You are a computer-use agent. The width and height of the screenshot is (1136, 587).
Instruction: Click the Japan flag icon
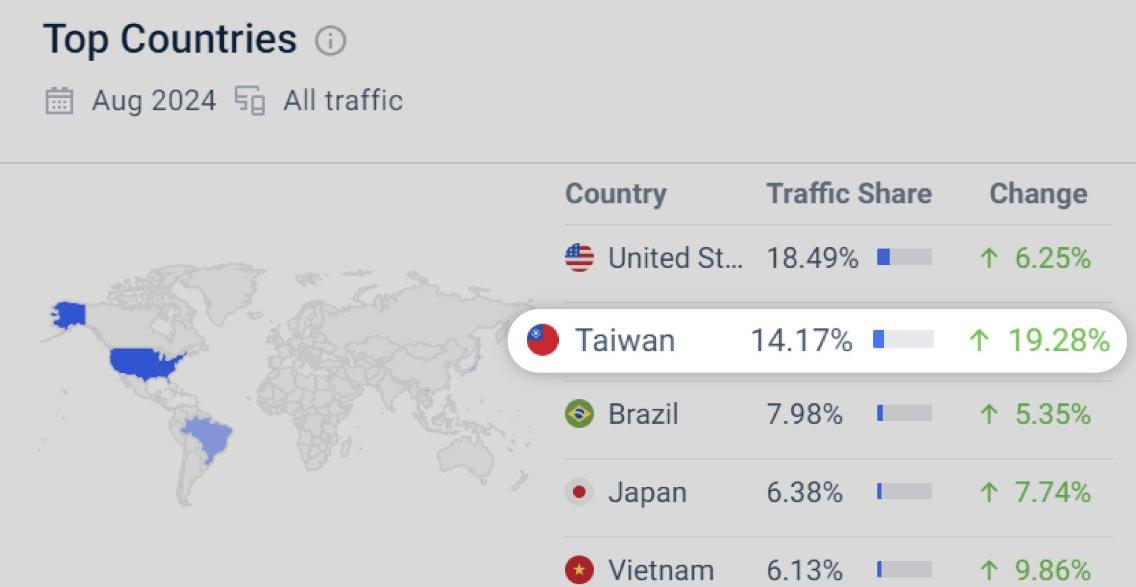point(579,492)
